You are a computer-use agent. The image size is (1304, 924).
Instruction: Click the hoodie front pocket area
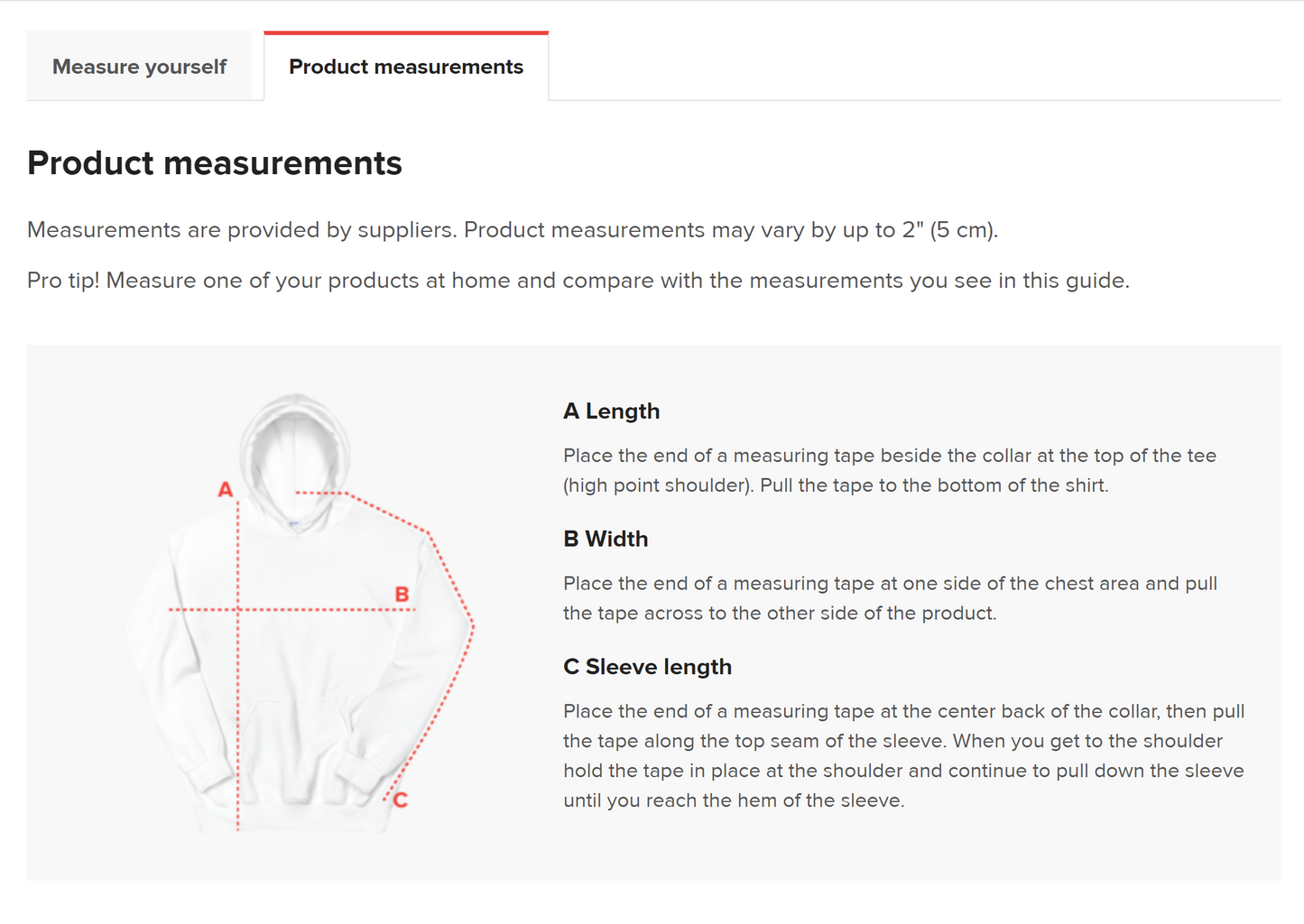[295, 749]
